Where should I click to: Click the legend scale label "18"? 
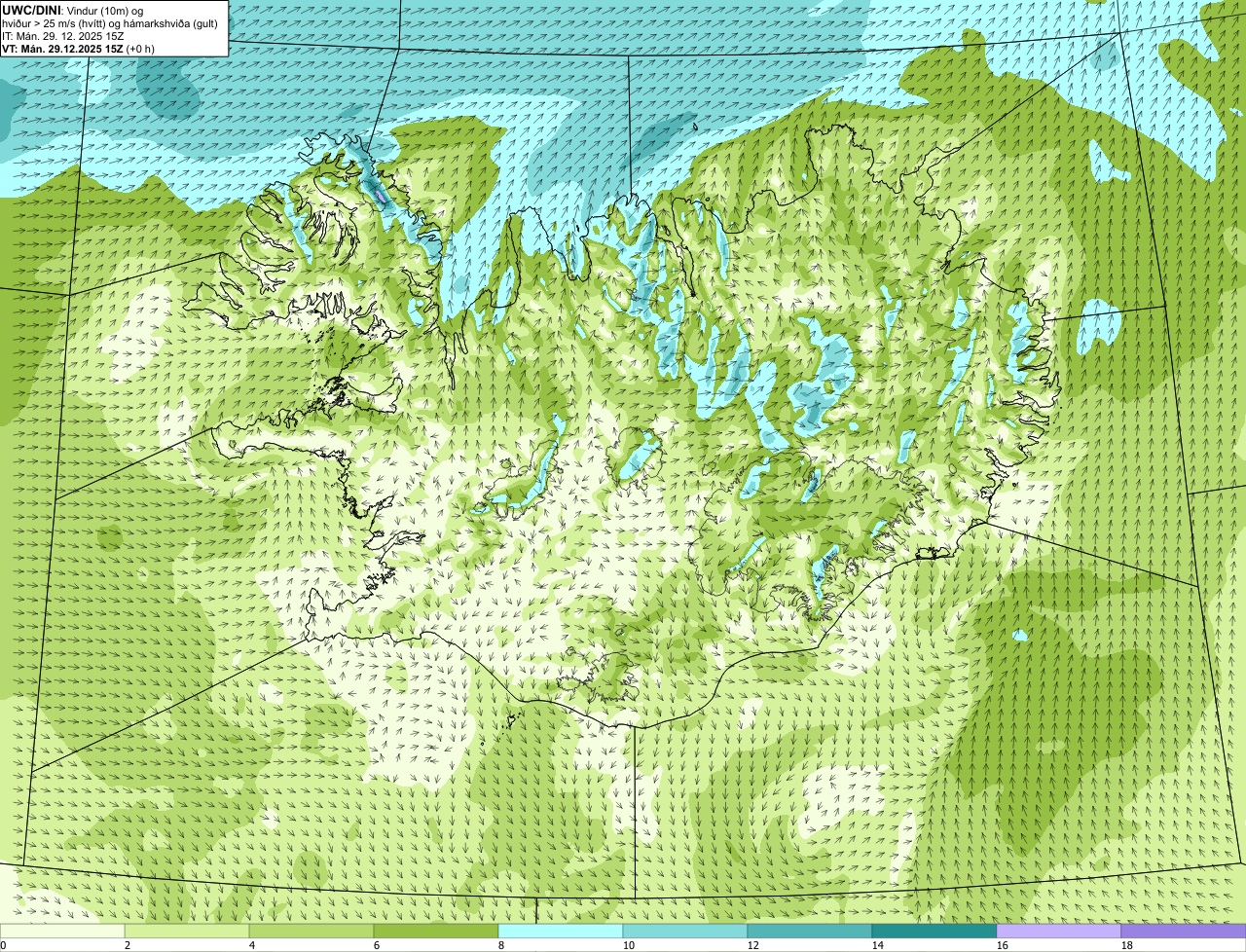coord(1127,945)
